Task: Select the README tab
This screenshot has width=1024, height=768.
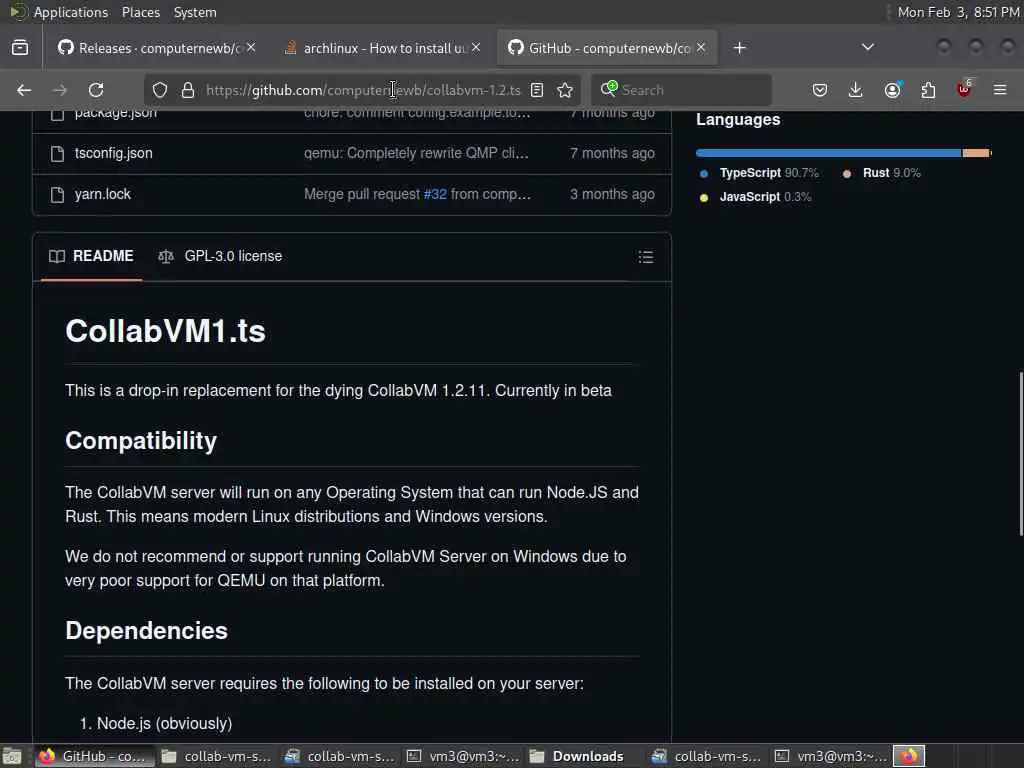Action: pos(91,256)
